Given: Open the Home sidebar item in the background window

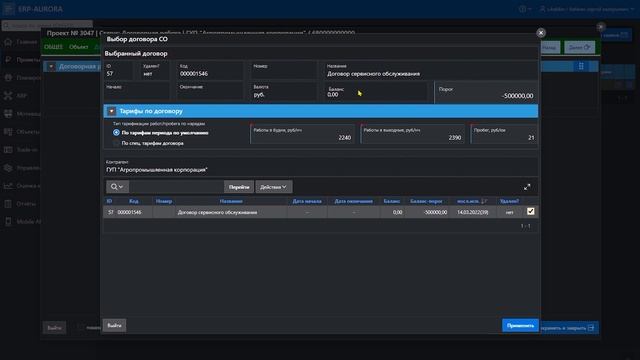Looking at the screenshot, I should (x=21, y=42).
